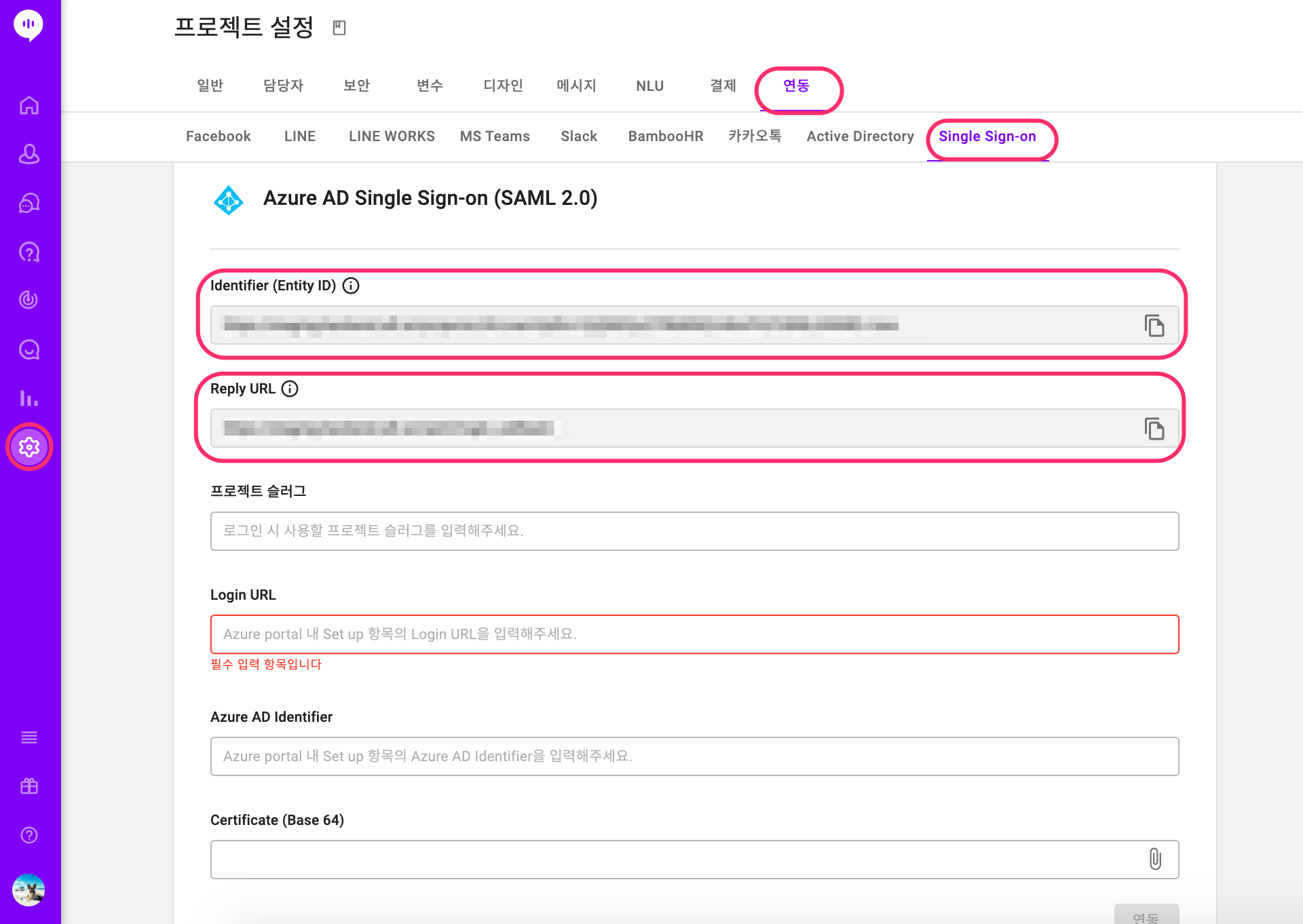The width and height of the screenshot is (1303, 924).
Task: Open the bar chart statistics icon
Action: (29, 398)
